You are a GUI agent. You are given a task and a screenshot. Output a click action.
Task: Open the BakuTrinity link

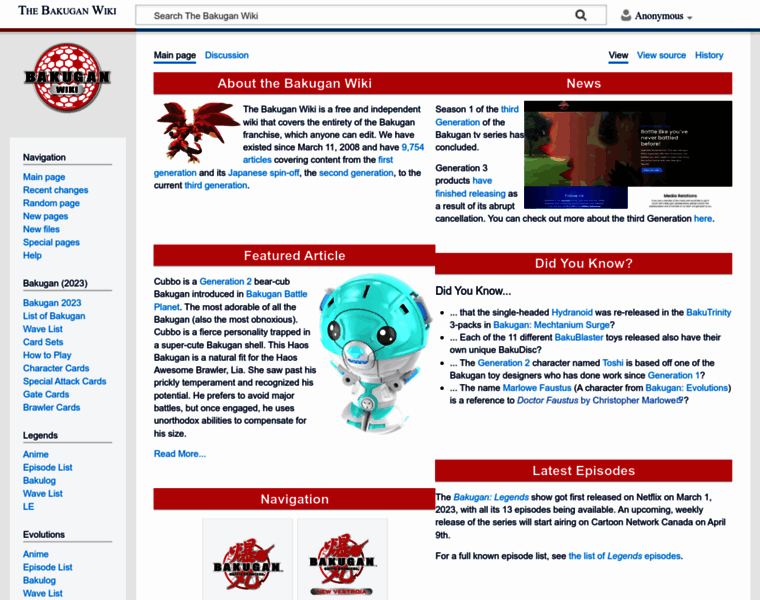[x=709, y=313]
